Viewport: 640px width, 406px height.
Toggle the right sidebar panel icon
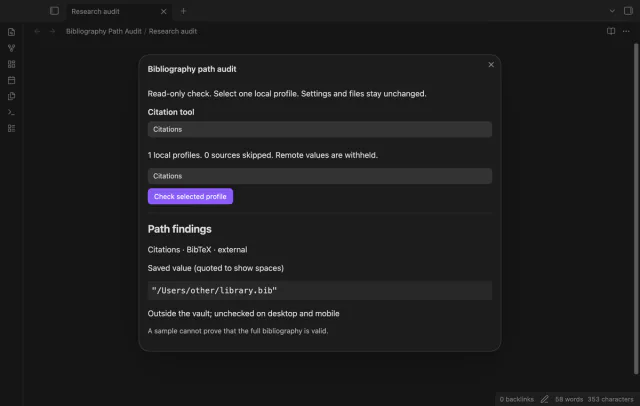[x=628, y=11]
